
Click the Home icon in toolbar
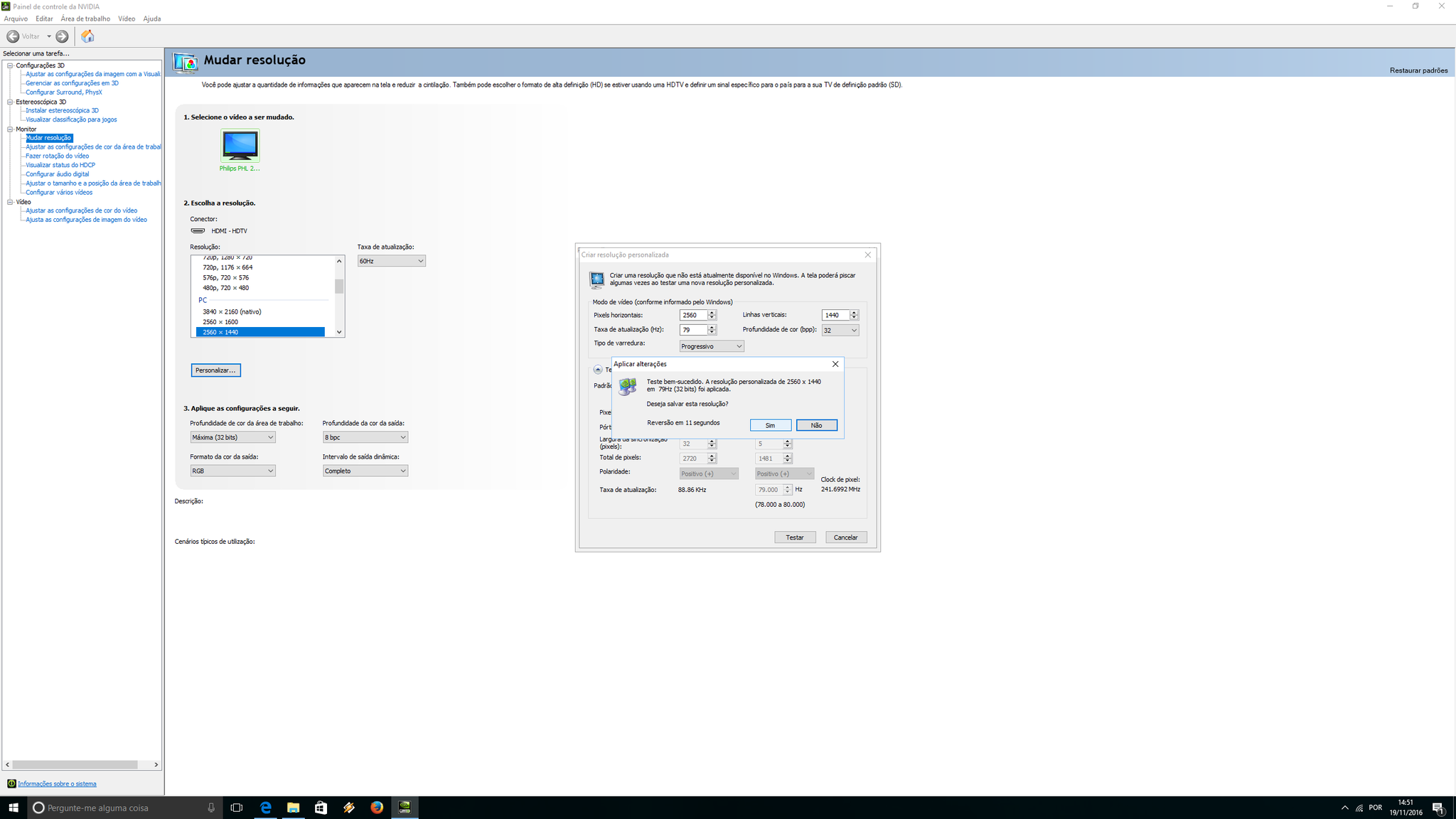[x=87, y=36]
